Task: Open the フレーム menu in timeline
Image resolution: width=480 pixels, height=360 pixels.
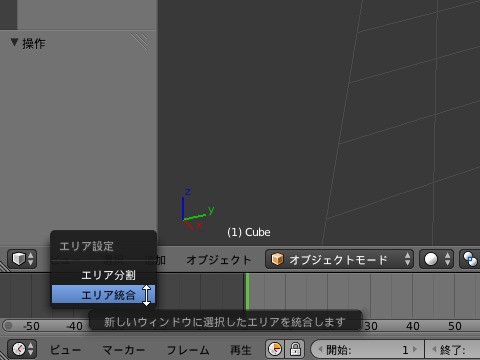Action: (188, 350)
